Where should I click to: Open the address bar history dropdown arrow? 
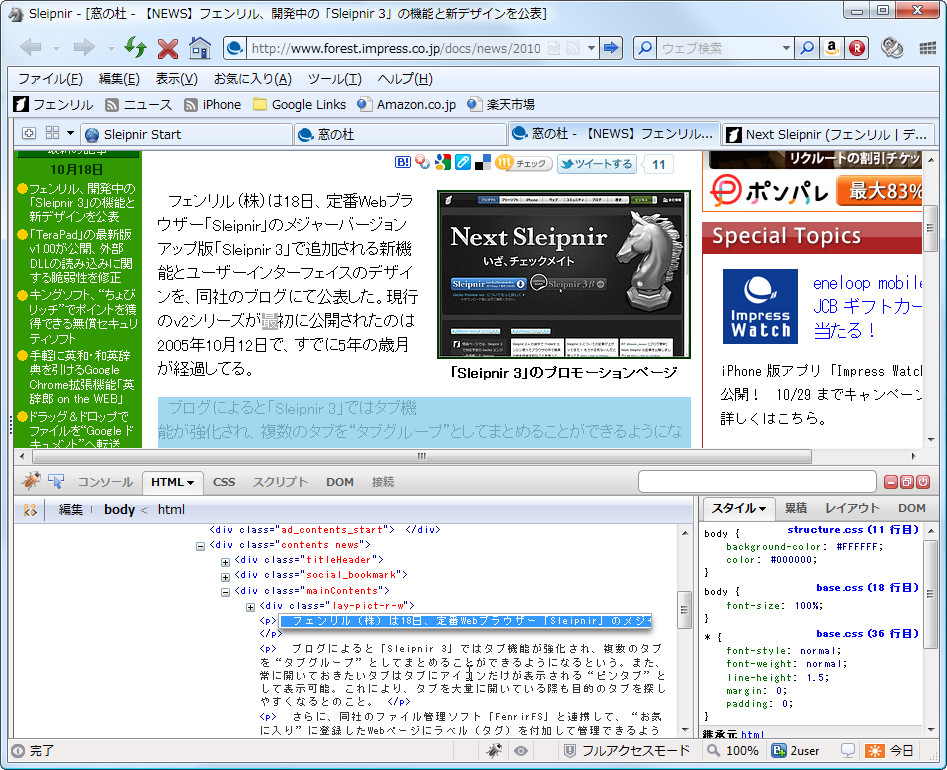591,48
